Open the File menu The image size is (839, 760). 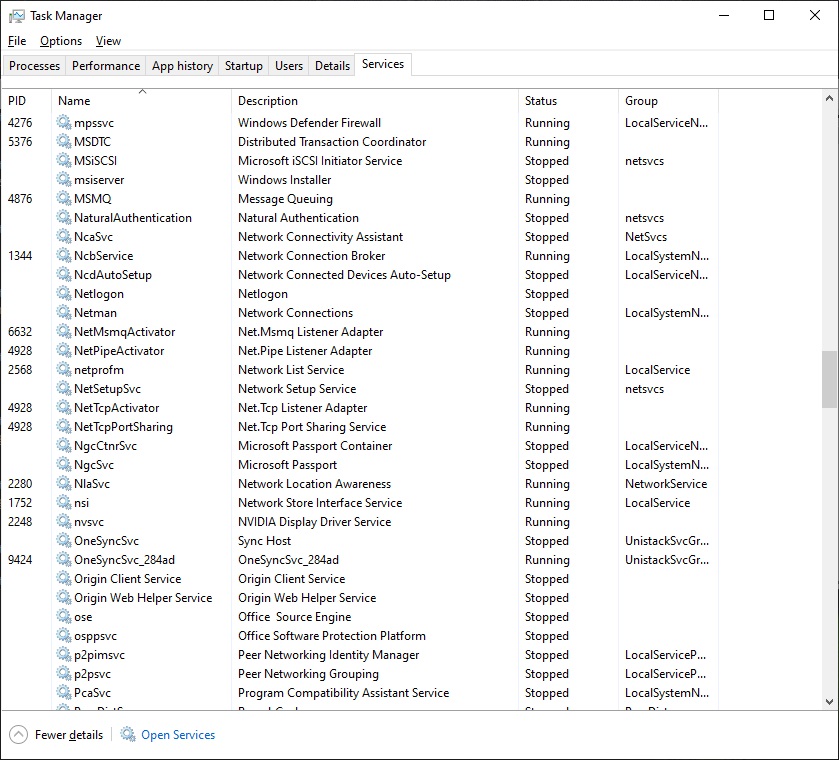[x=17, y=41]
